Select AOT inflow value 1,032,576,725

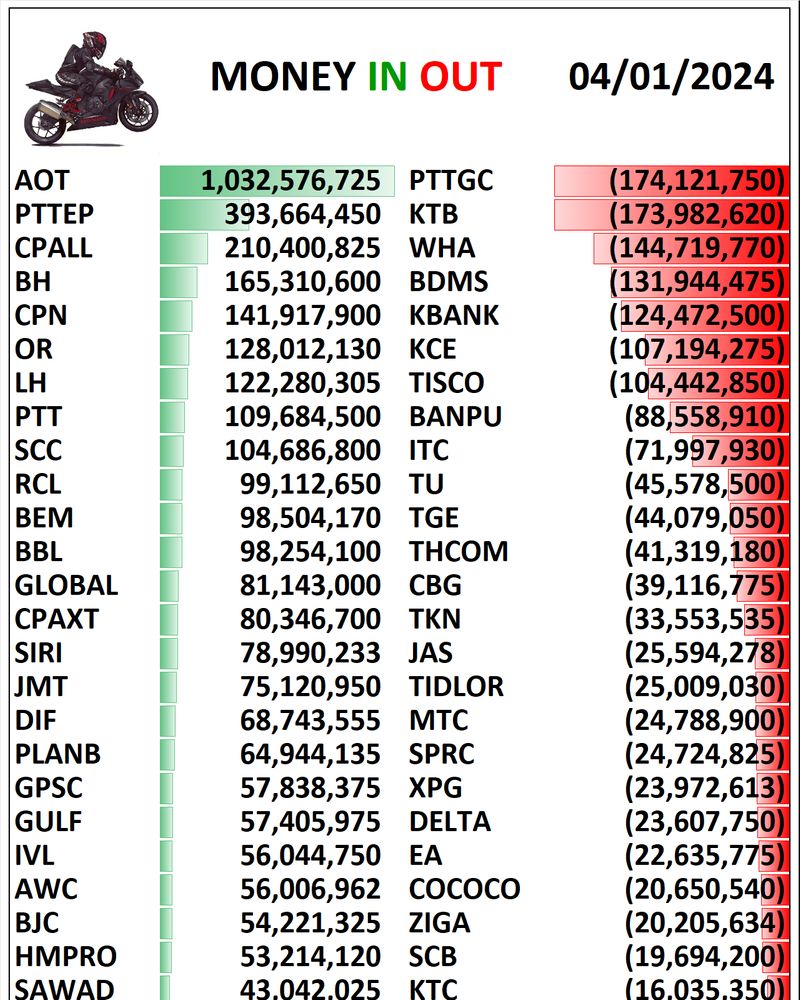point(290,181)
